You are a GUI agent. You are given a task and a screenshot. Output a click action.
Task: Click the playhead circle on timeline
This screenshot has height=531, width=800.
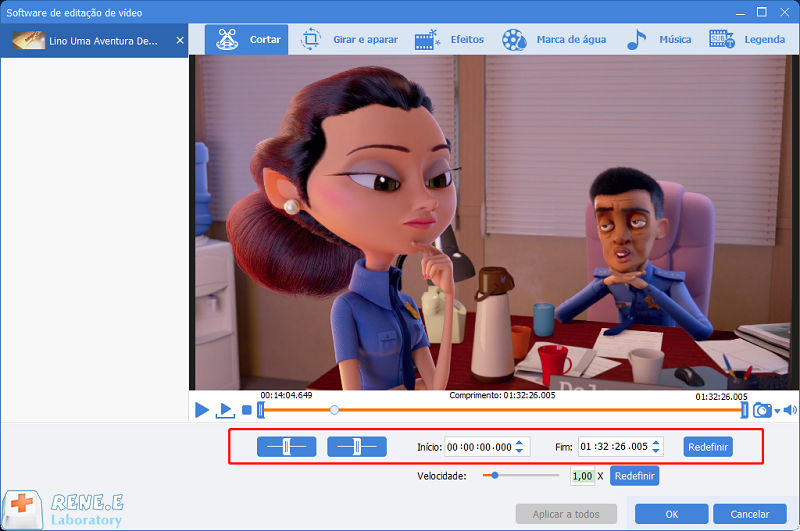pos(334,410)
